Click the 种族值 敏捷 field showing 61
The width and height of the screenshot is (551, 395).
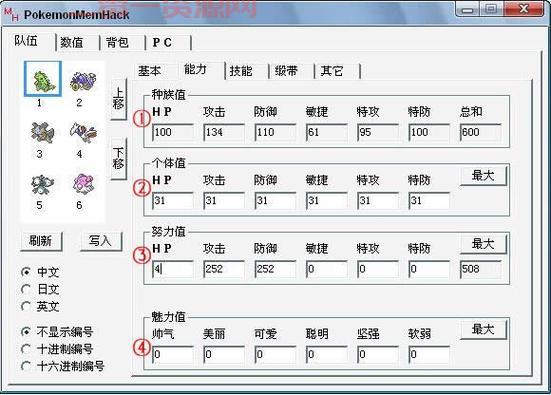pos(327,132)
